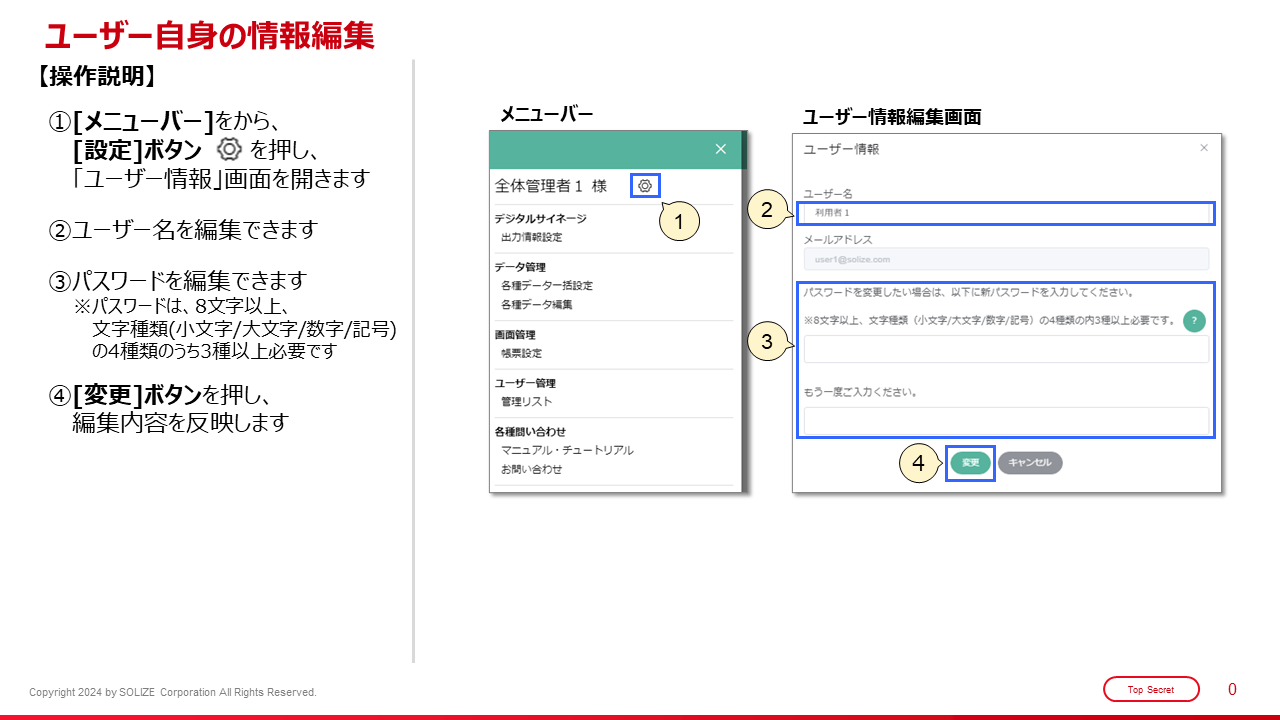Focus the password confirmation input field
The image size is (1280, 720).
click(x=1006, y=421)
